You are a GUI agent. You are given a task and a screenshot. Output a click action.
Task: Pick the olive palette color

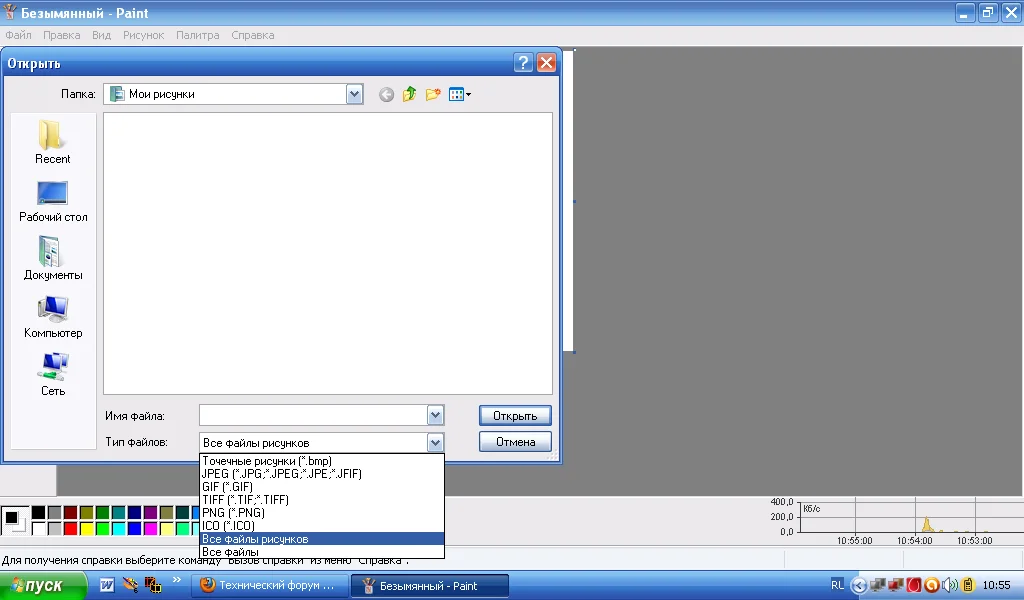86,513
